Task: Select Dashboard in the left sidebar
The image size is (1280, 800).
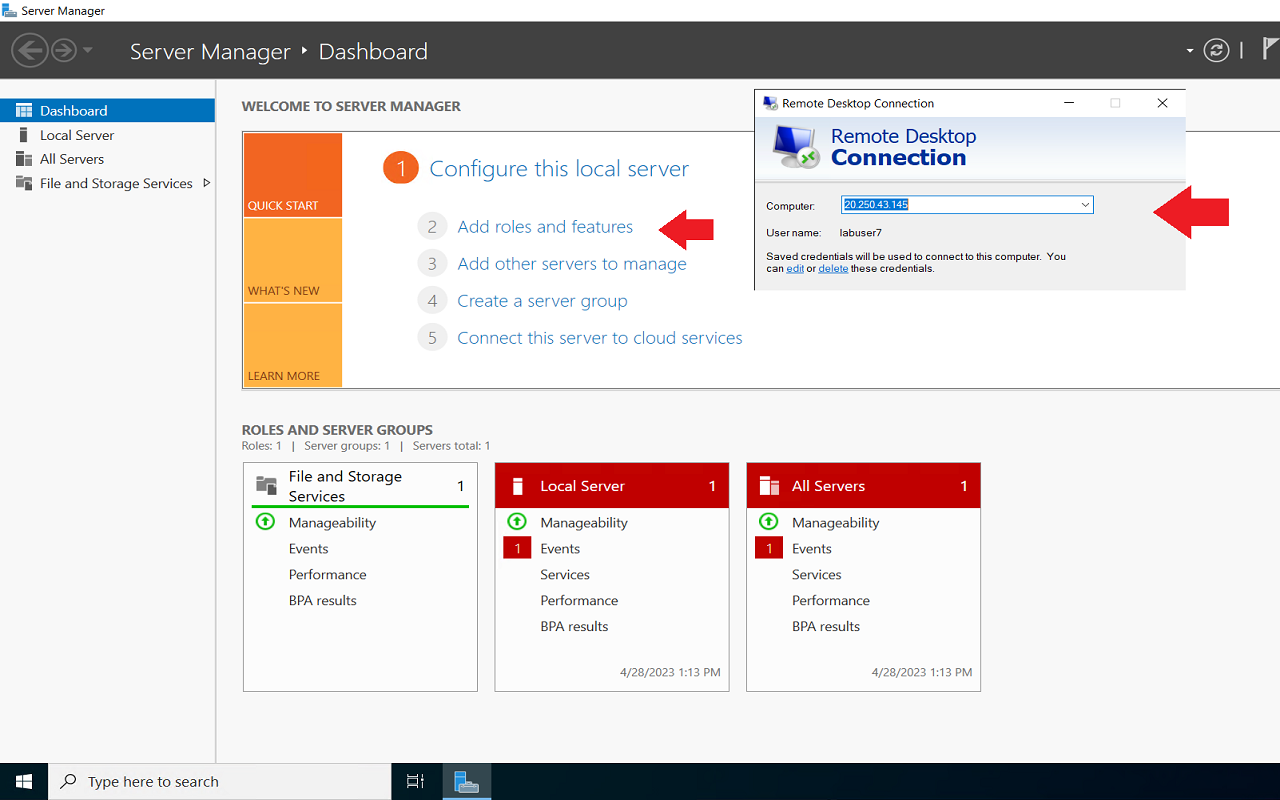Action: click(107, 110)
